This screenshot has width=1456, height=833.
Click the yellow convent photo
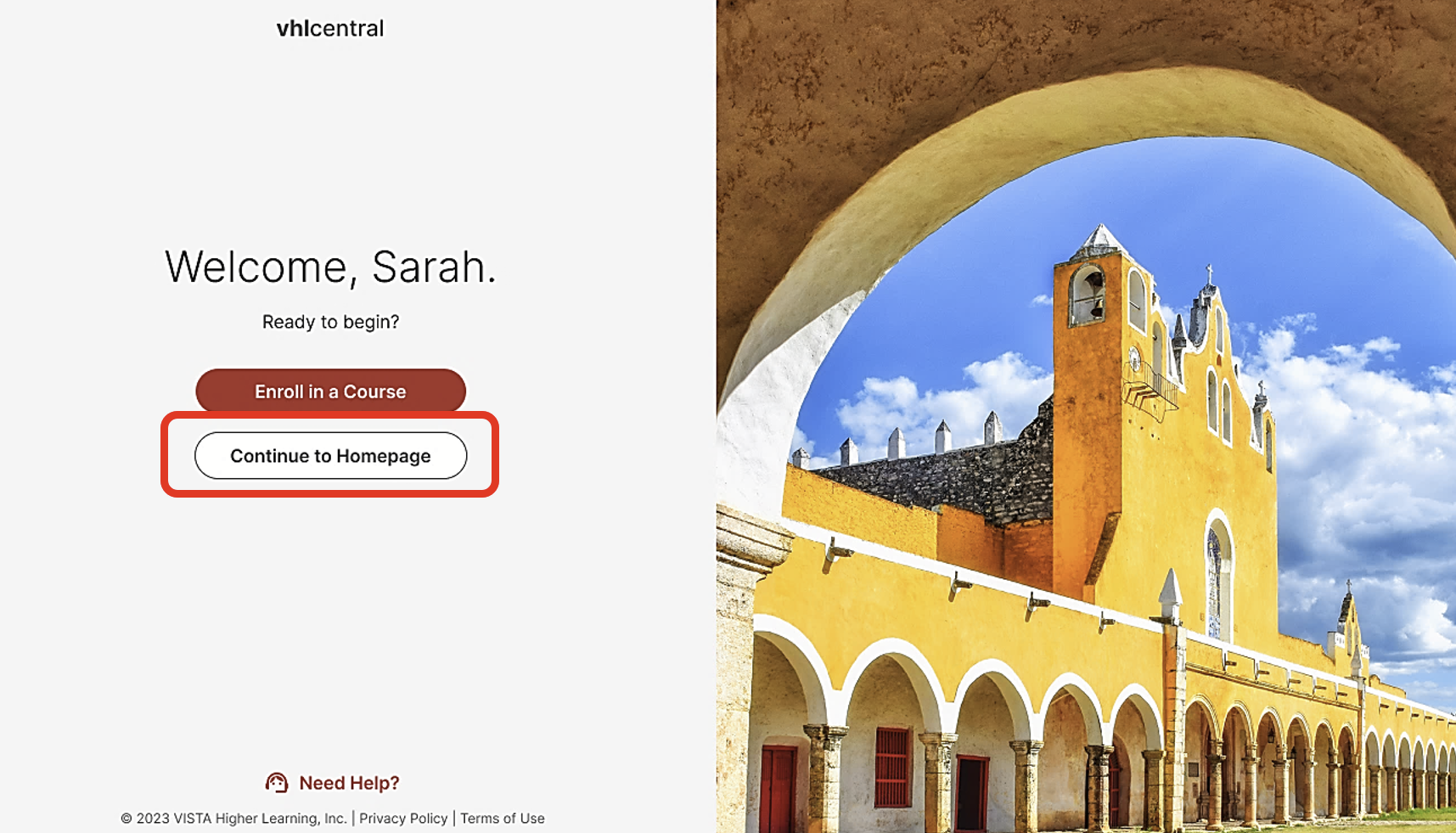[1086, 416]
